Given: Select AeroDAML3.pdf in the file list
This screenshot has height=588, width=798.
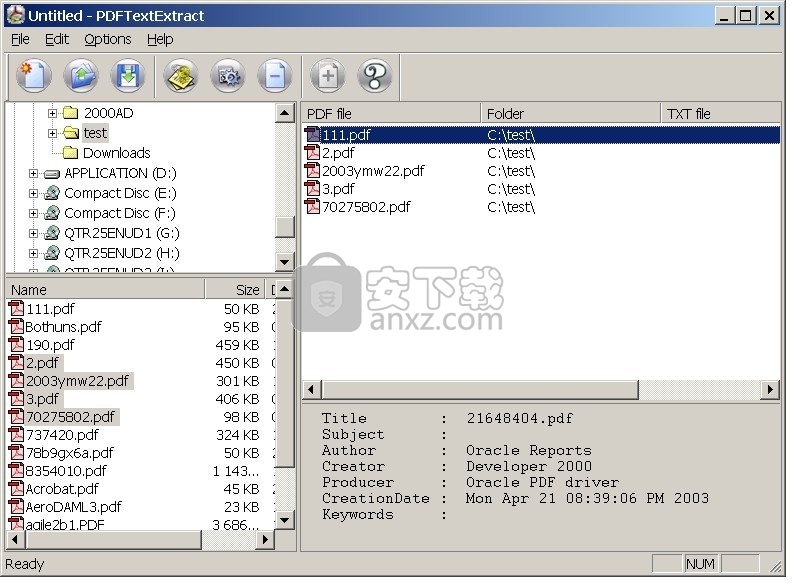Looking at the screenshot, I should click(x=74, y=507).
